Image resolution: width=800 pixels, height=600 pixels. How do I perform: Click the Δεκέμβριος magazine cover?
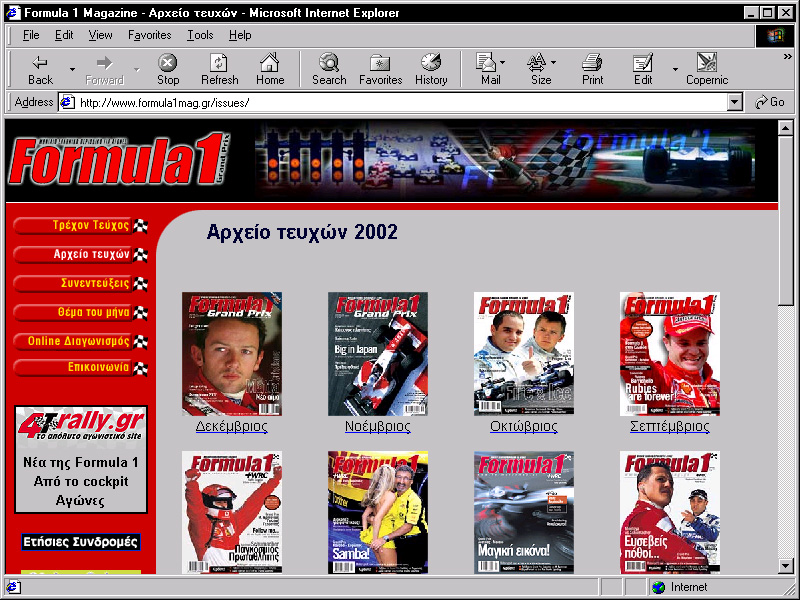tap(232, 354)
